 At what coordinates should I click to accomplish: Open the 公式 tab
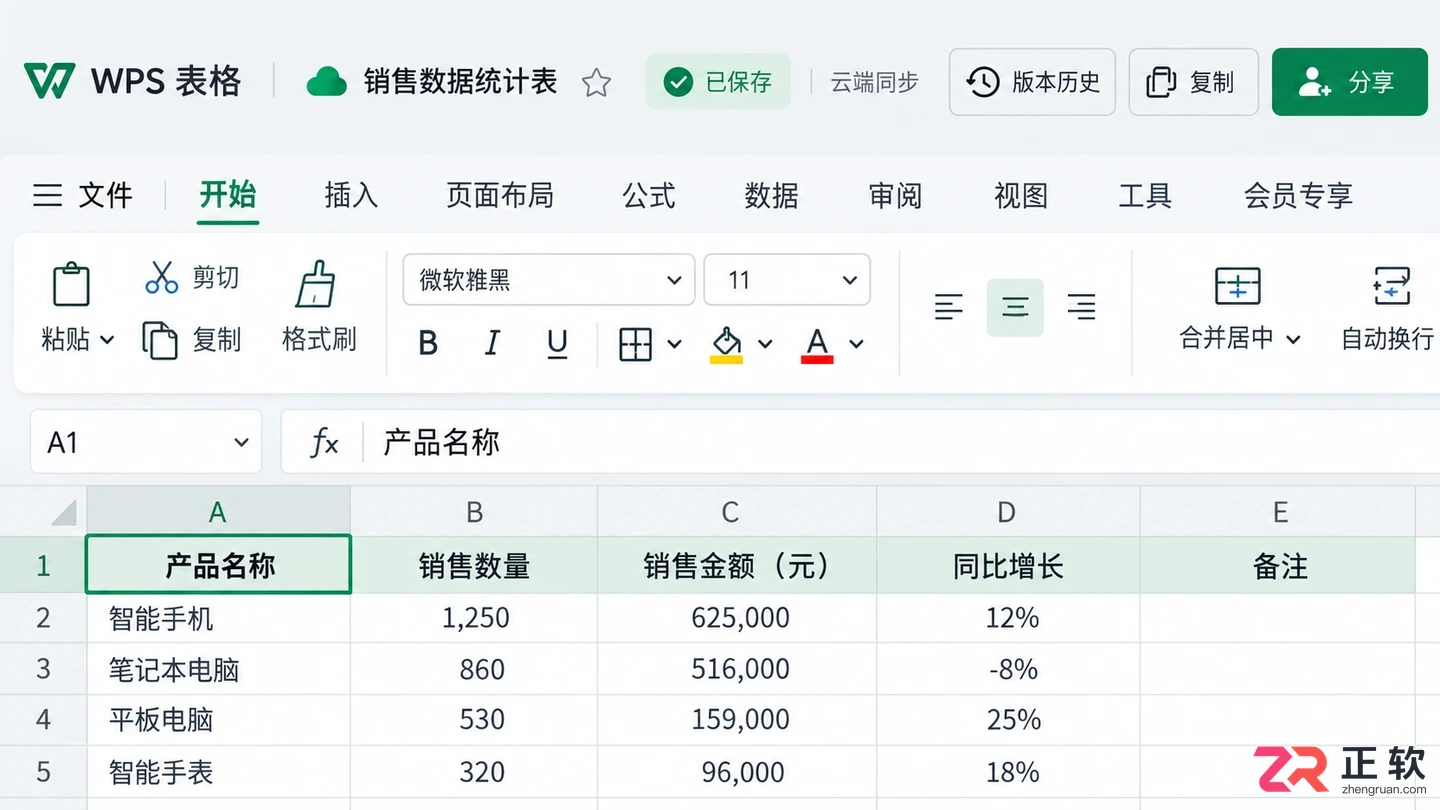coord(649,195)
